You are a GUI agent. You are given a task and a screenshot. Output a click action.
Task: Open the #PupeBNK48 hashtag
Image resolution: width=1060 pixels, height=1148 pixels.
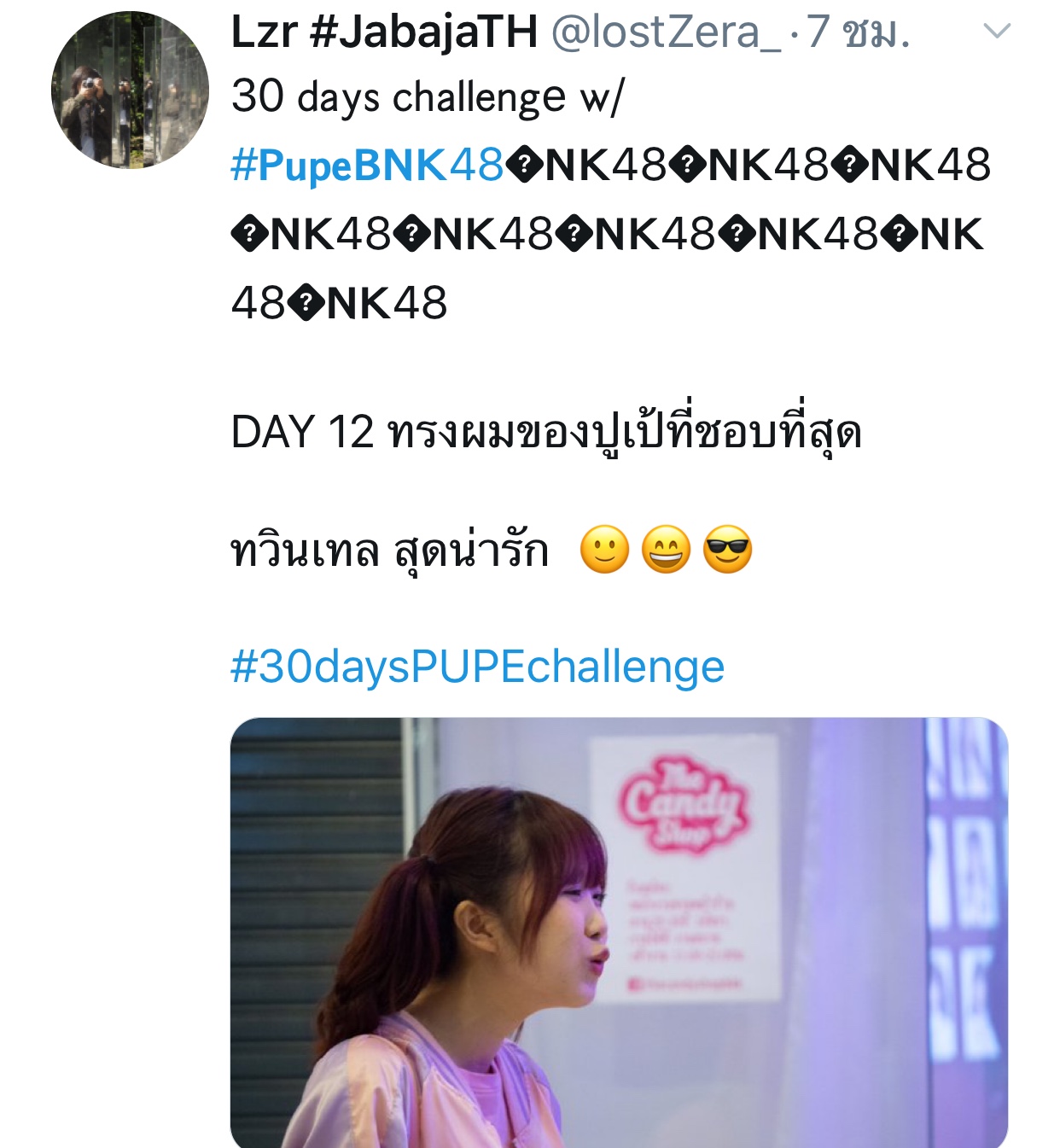(368, 166)
